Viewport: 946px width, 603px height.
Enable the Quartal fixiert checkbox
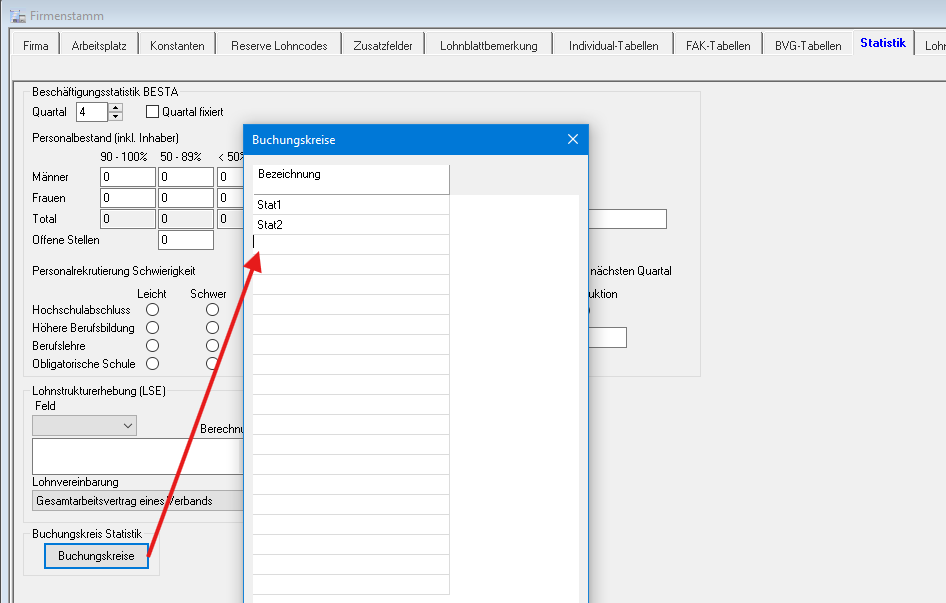point(153,112)
